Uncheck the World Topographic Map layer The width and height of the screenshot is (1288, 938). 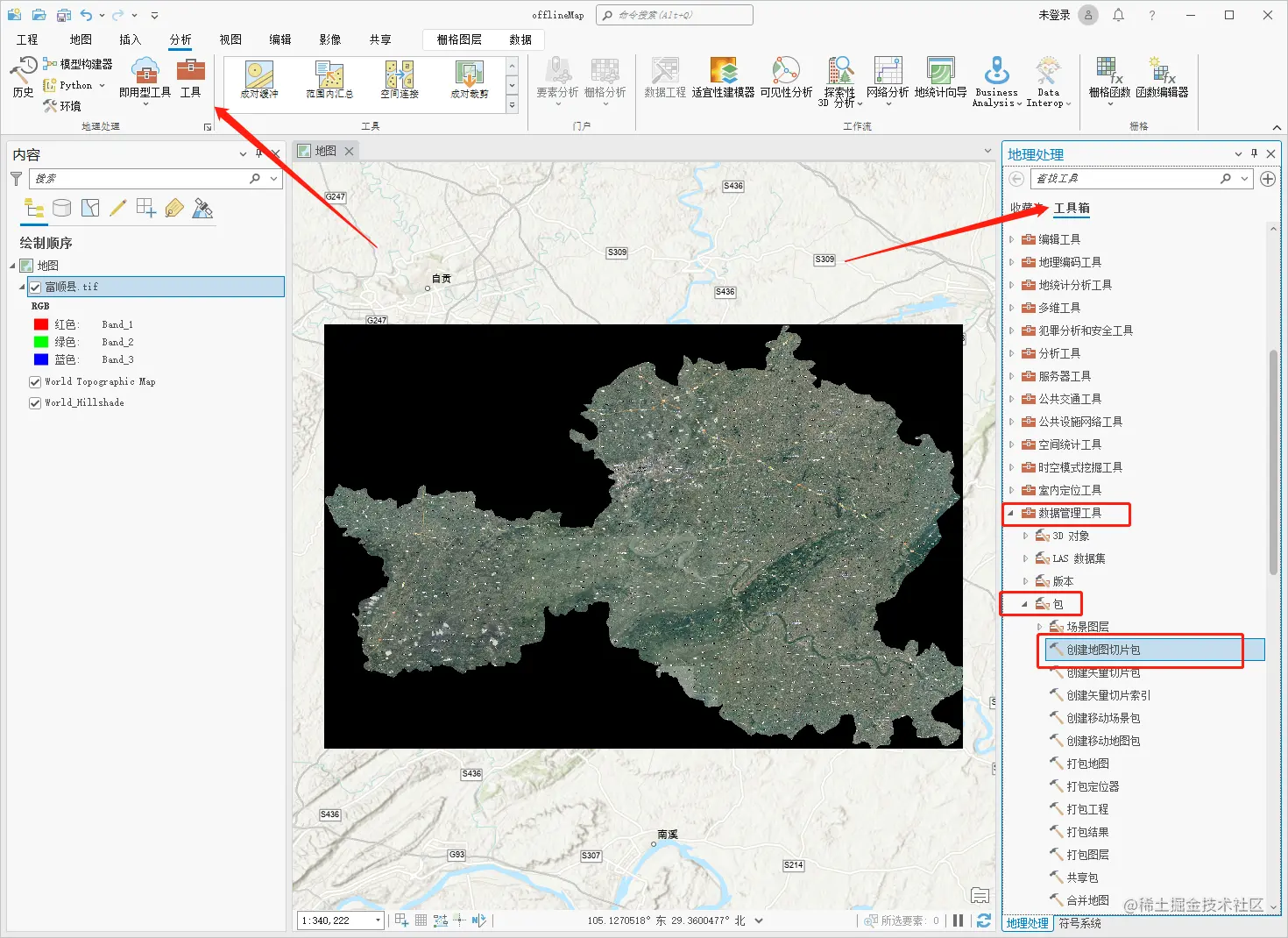click(35, 382)
